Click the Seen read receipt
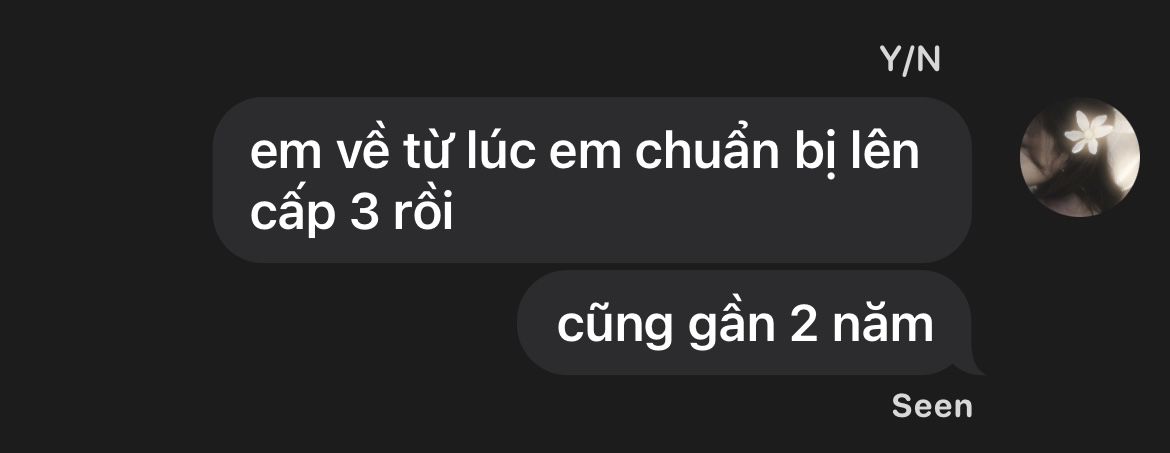1170x453 pixels. click(x=932, y=406)
